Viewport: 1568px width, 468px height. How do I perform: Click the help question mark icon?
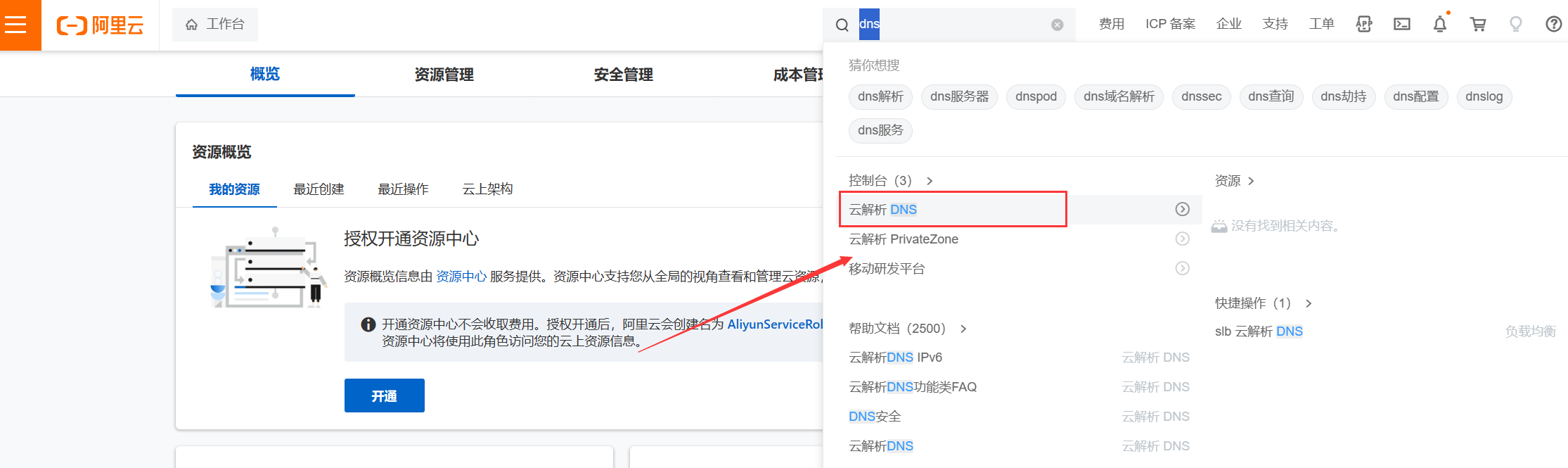click(1553, 25)
